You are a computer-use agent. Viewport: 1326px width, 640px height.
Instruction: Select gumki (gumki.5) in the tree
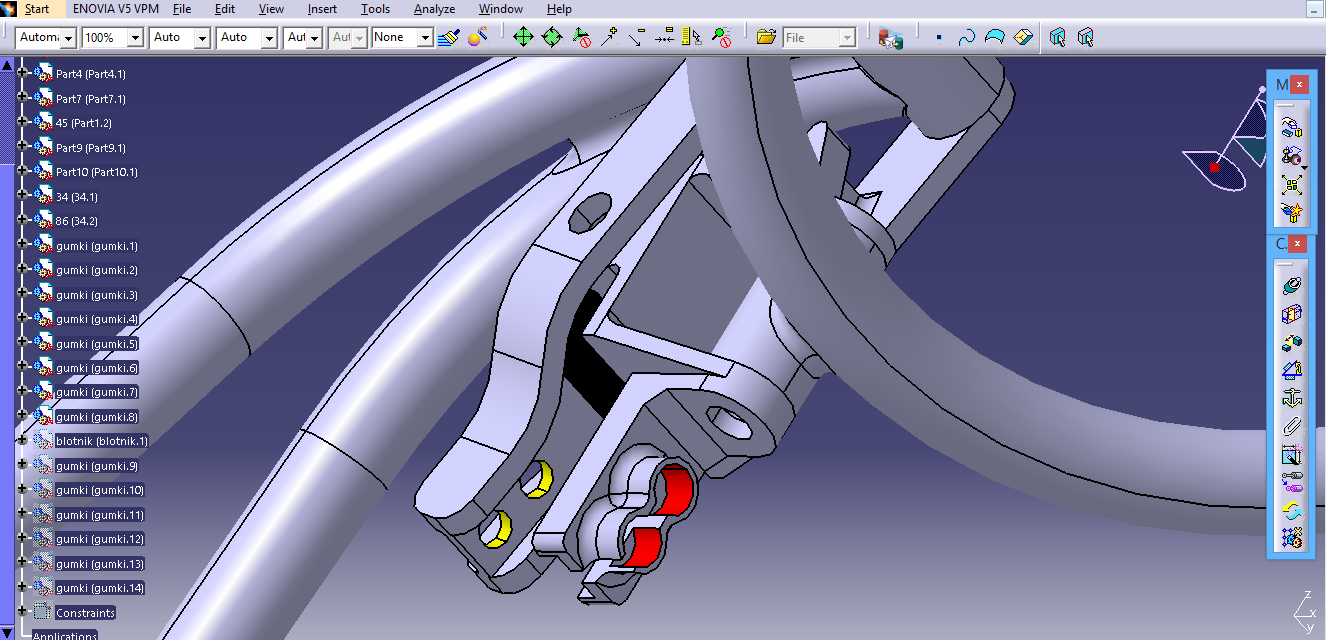[x=97, y=344]
